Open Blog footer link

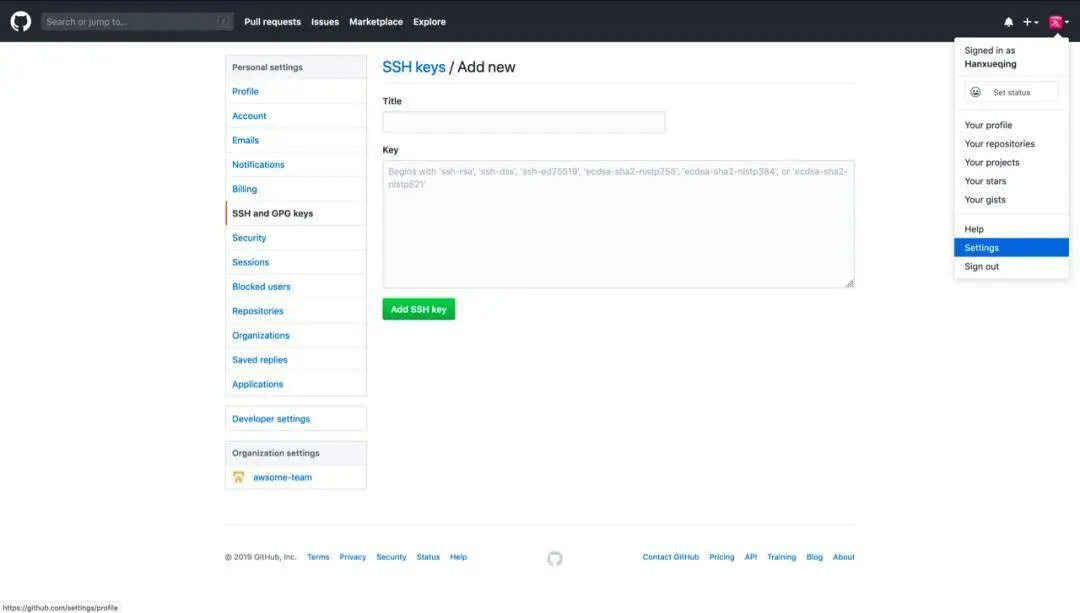814,557
